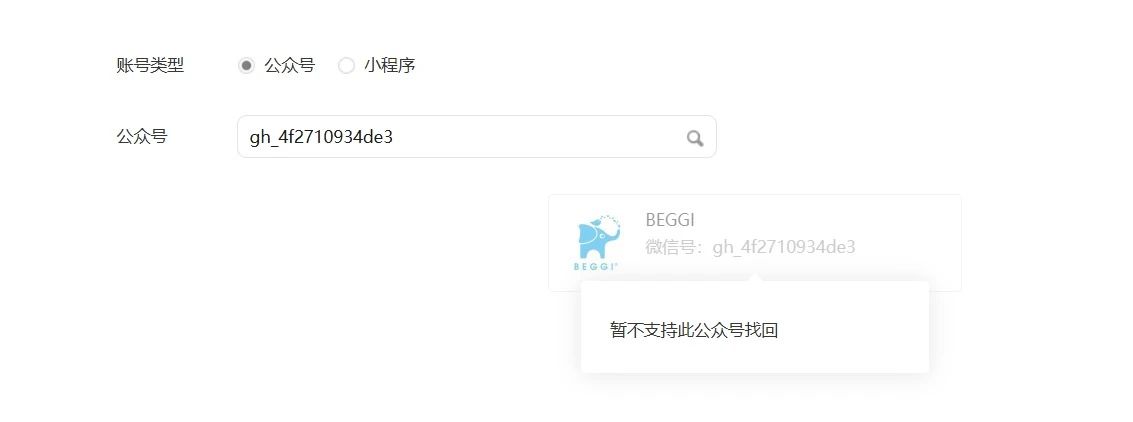The height and width of the screenshot is (422, 1133).
Task: Choose 公众号 by clicking its radio label text
Action: pos(290,66)
